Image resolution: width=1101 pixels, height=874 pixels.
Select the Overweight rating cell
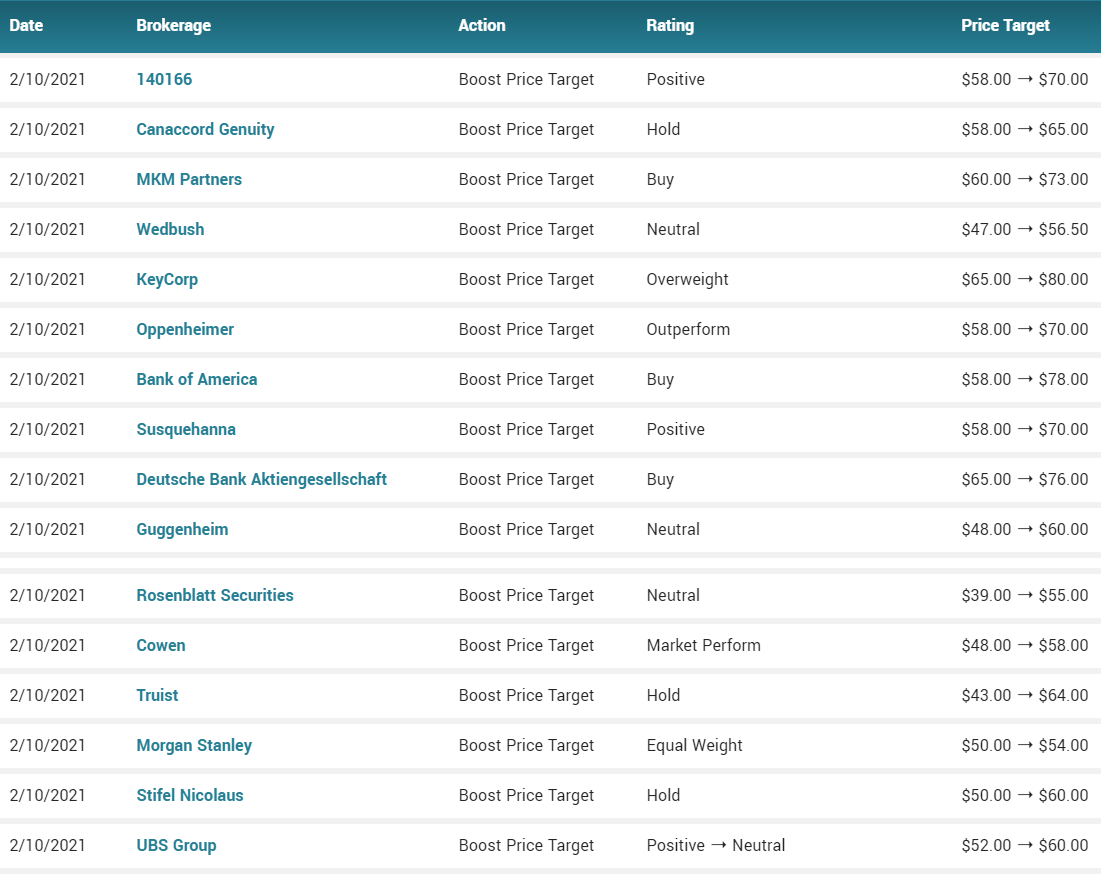(x=687, y=279)
